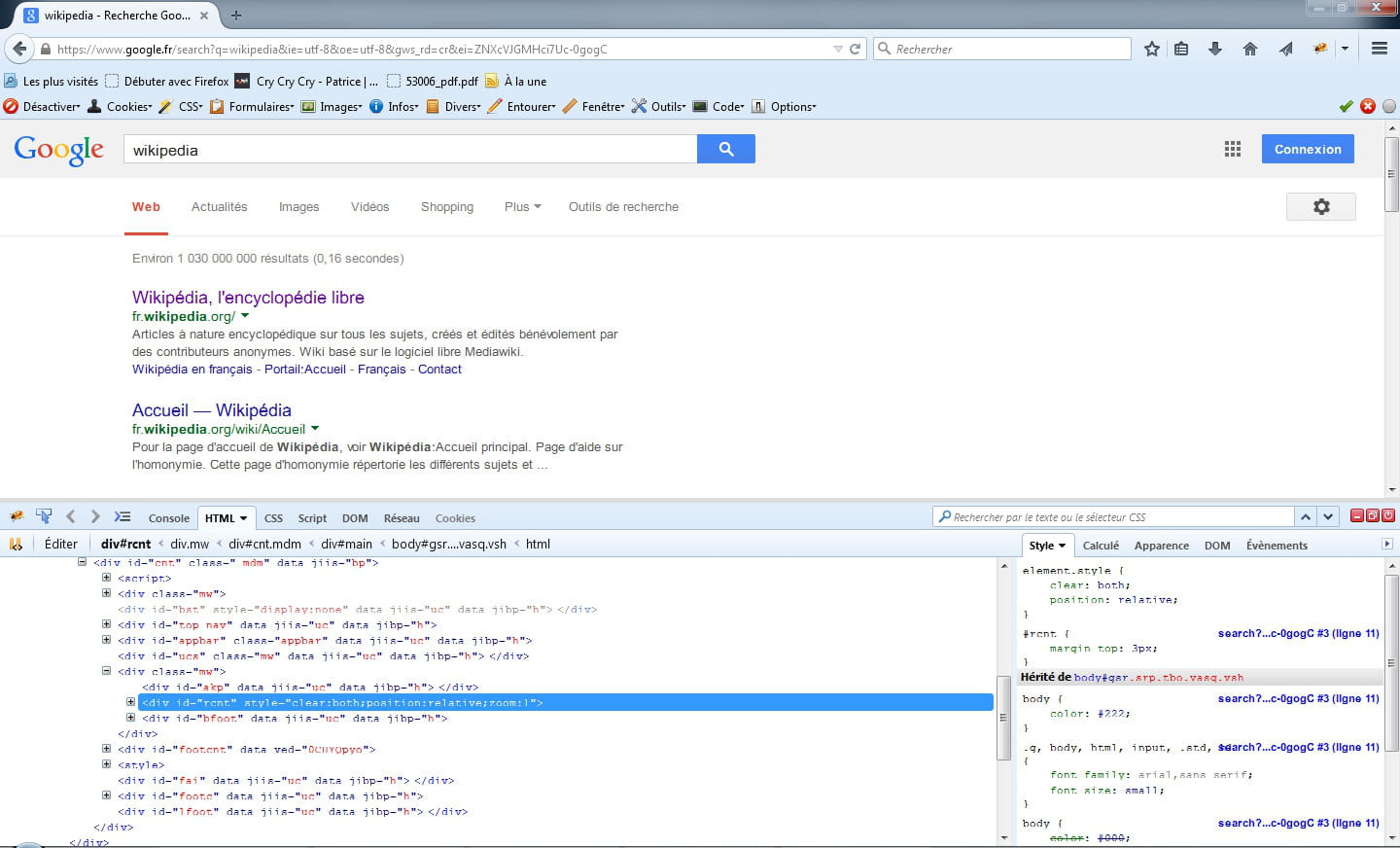Expand the div id="footc" node
Screen dimensions: 1400x848
(x=106, y=795)
